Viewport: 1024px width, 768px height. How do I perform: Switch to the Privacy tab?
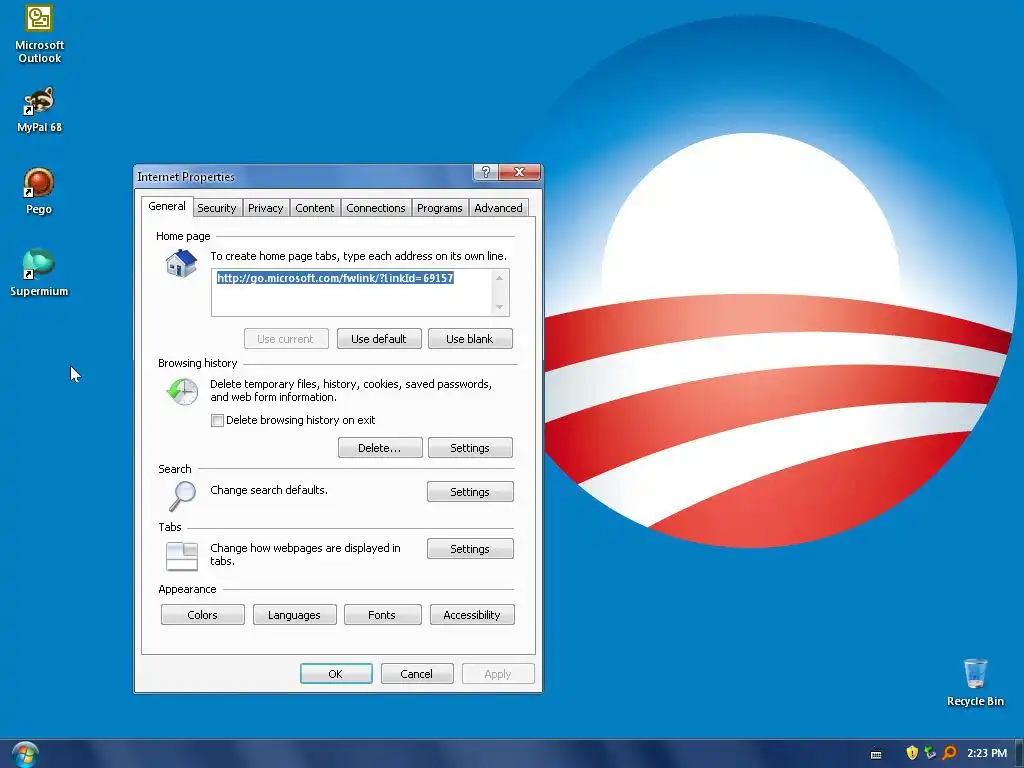click(x=265, y=208)
